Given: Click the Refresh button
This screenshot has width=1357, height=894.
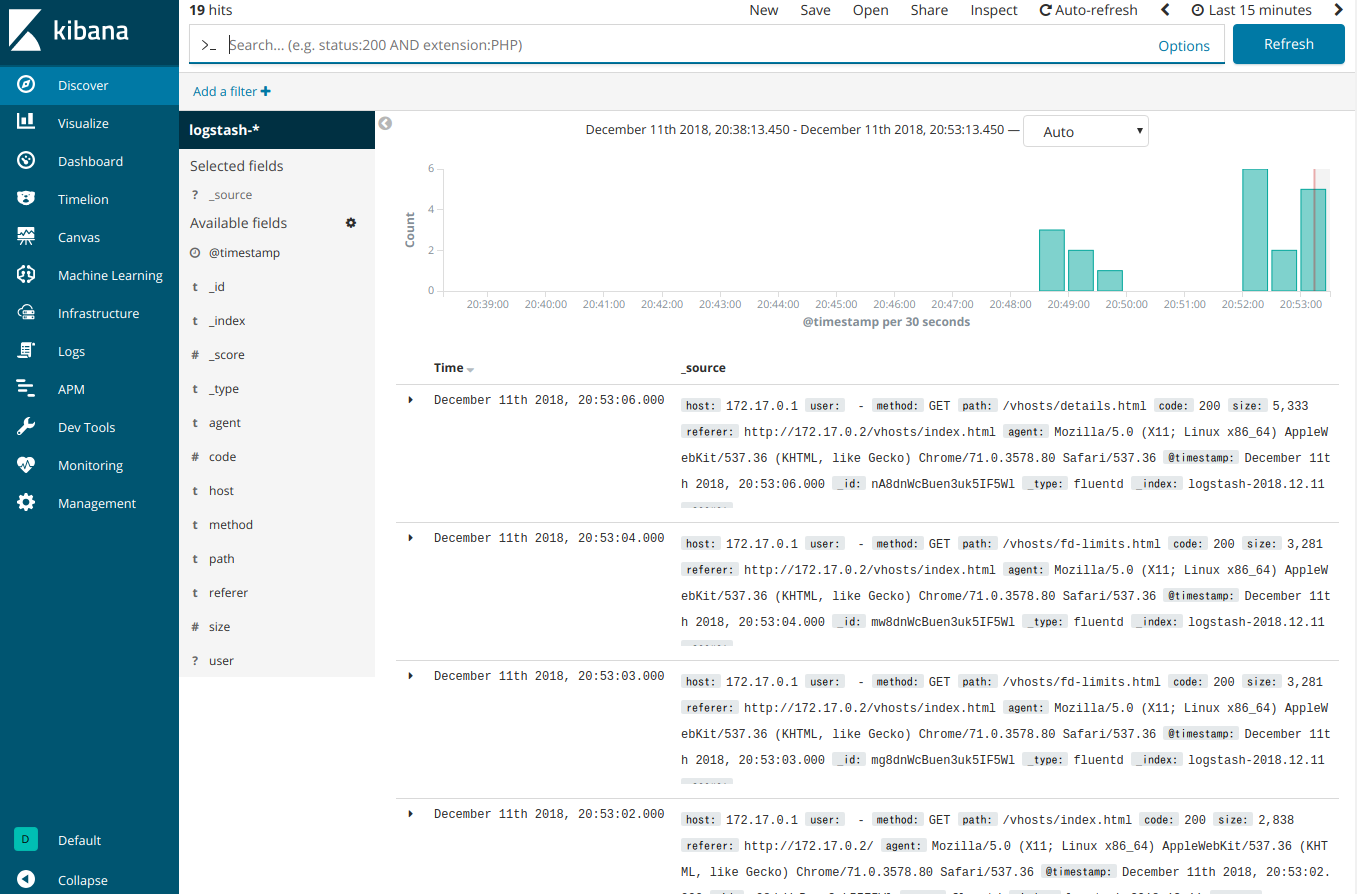Looking at the screenshot, I should pos(1288,44).
